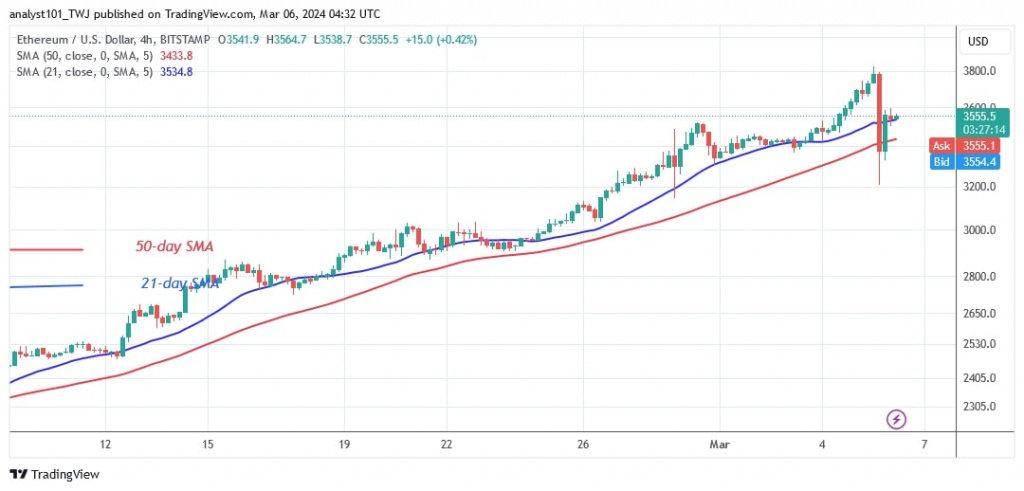
Task: Click the red 50-day SMA sample line
Action: pos(46,249)
